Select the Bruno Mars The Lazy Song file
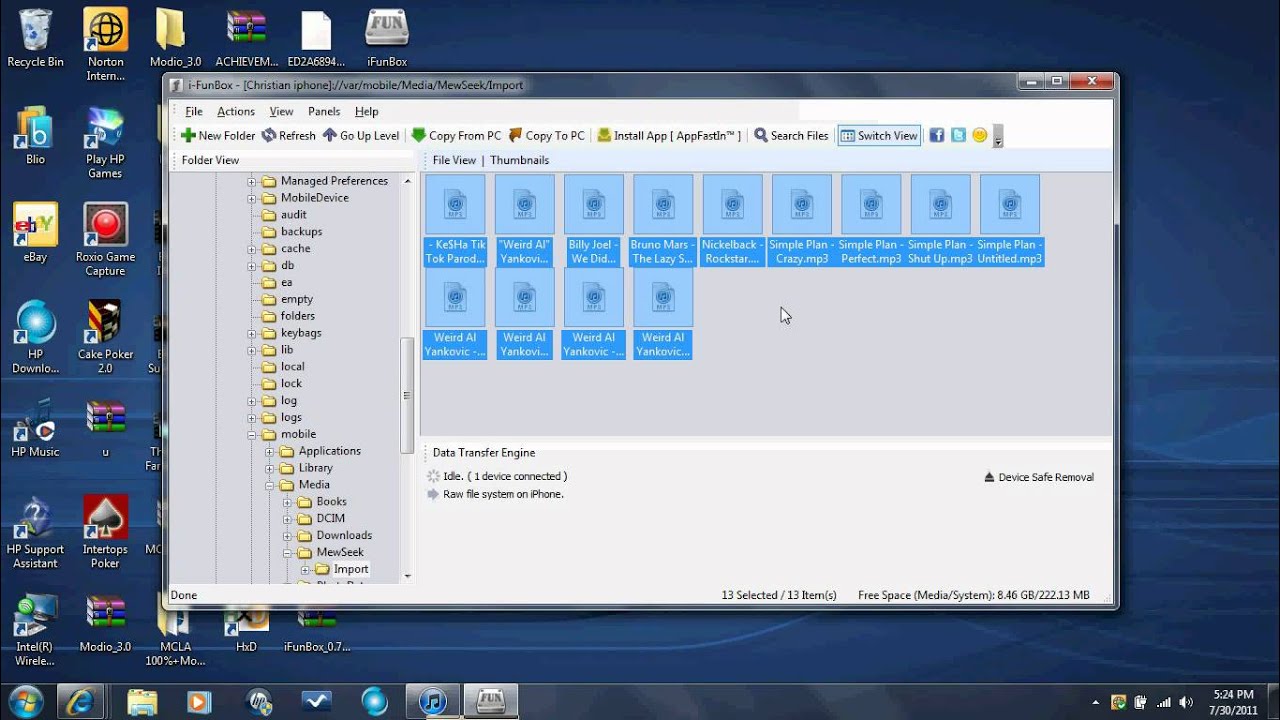This screenshot has height=720, width=1280. (x=663, y=221)
